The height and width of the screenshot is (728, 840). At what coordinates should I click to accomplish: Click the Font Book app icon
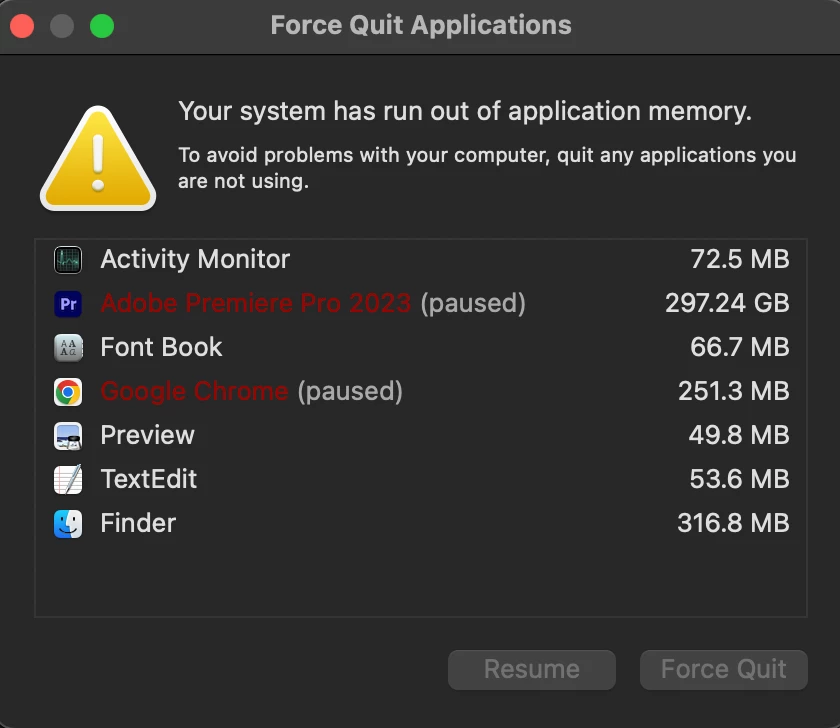(68, 348)
